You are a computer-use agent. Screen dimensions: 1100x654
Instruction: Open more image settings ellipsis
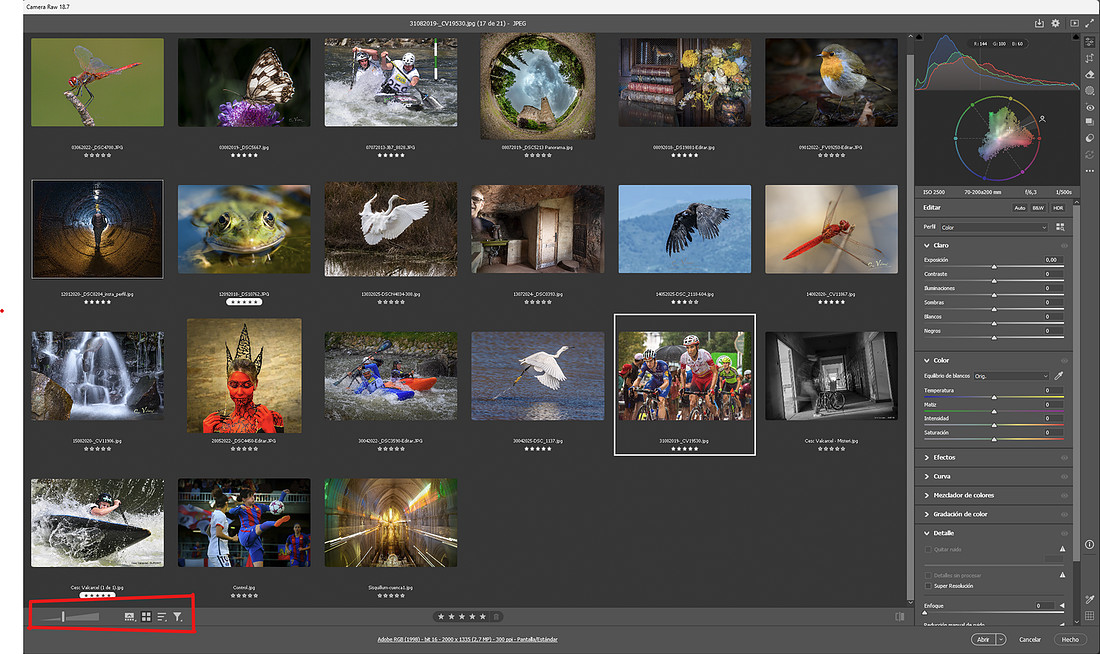click(1089, 171)
